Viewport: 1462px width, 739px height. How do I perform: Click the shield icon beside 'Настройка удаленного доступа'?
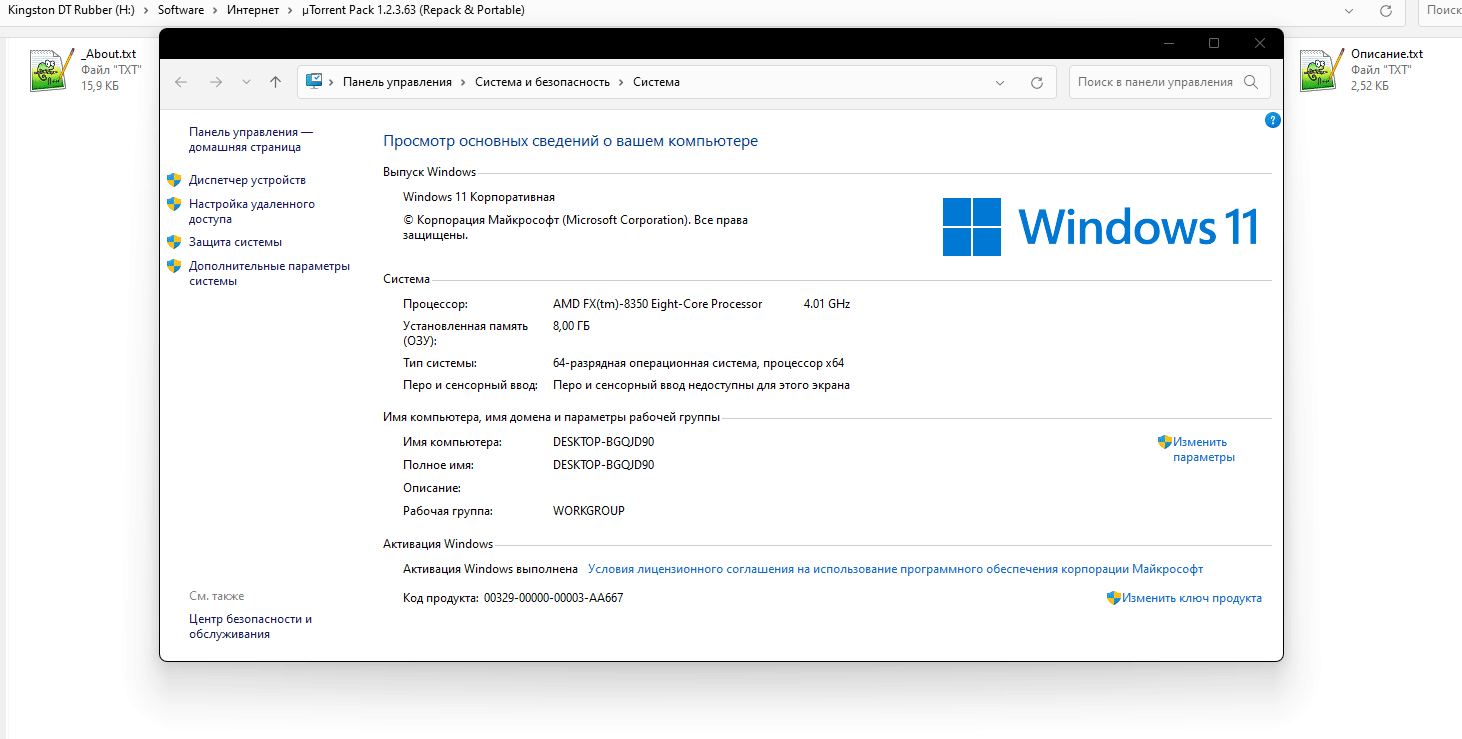[x=174, y=204]
